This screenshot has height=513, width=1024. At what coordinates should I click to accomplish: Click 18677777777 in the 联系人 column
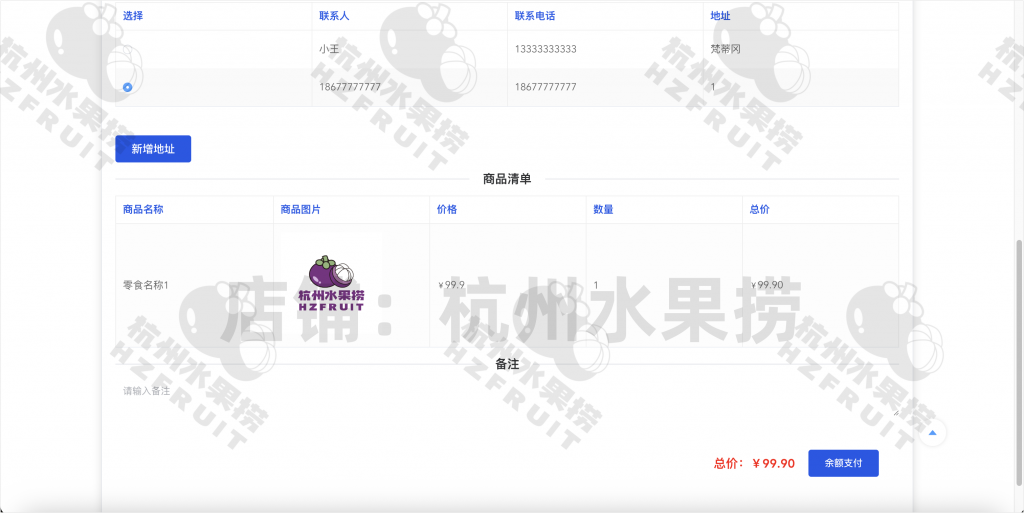[350, 87]
